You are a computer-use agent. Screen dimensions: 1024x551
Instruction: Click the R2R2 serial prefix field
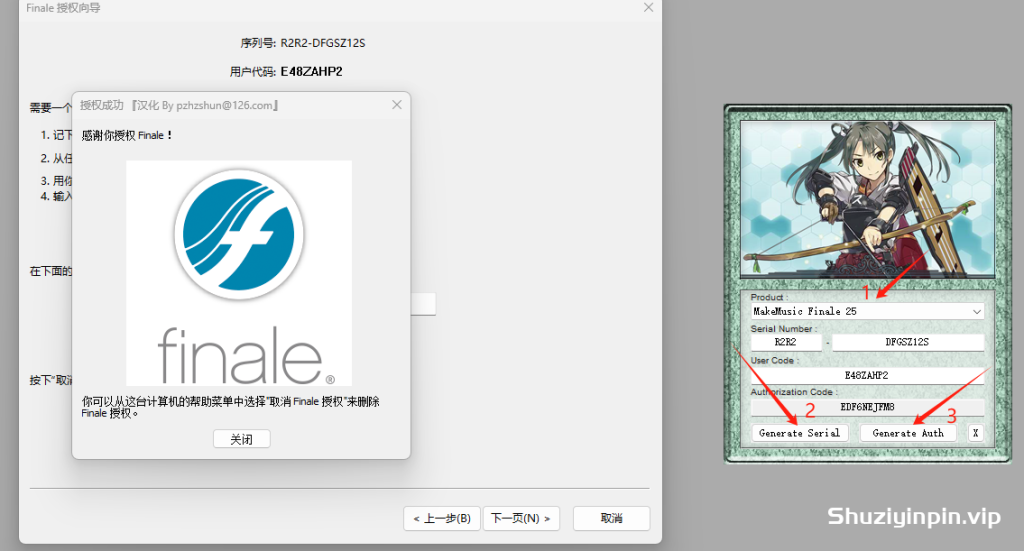pyautogui.click(x=786, y=342)
